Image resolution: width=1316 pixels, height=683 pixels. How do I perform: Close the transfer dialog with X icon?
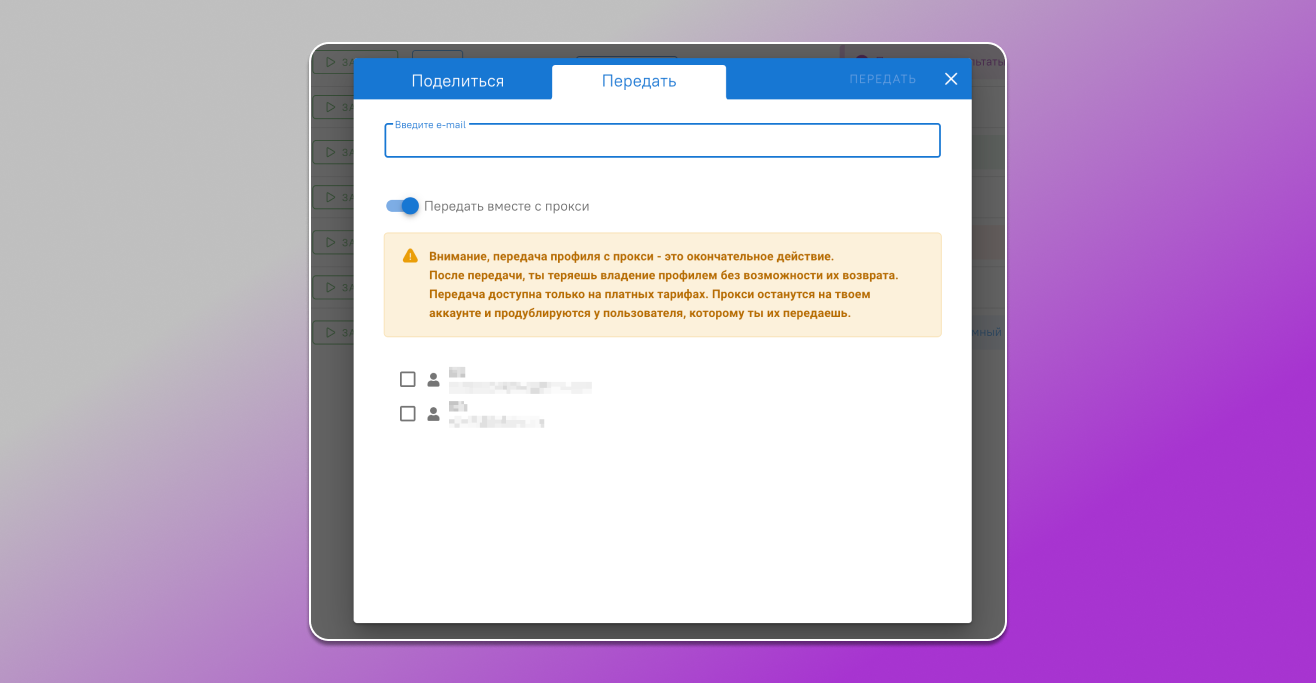[951, 79]
